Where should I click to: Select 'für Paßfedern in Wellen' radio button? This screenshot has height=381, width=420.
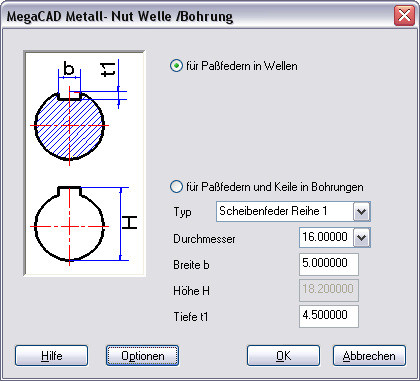(x=176, y=66)
